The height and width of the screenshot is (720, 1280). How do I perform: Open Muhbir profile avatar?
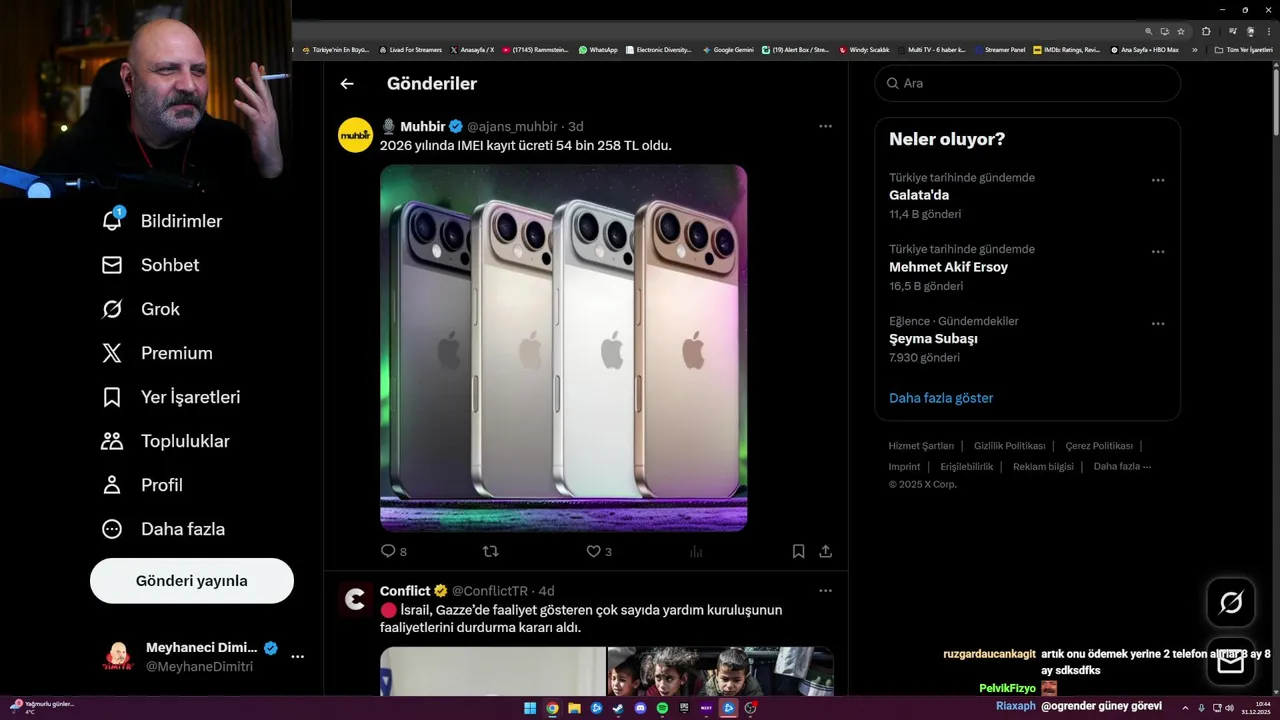pos(355,135)
